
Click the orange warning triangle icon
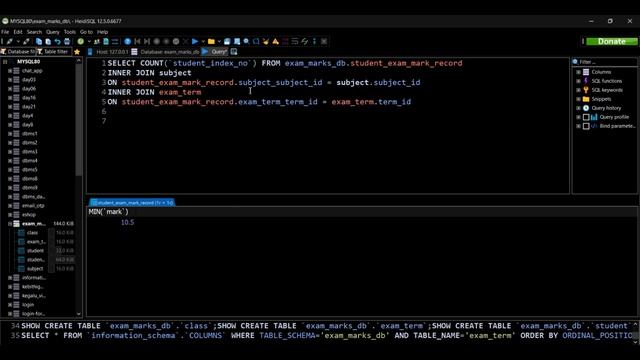coord(276,42)
